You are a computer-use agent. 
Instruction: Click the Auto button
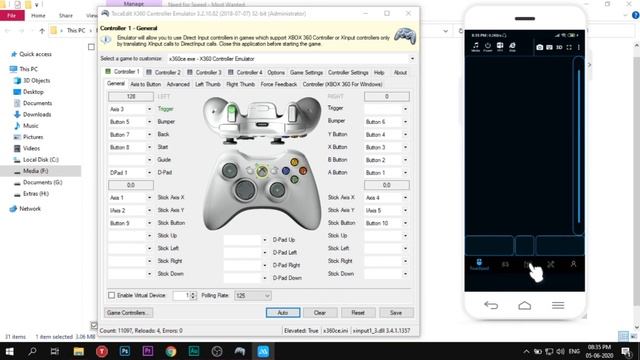[x=283, y=313]
